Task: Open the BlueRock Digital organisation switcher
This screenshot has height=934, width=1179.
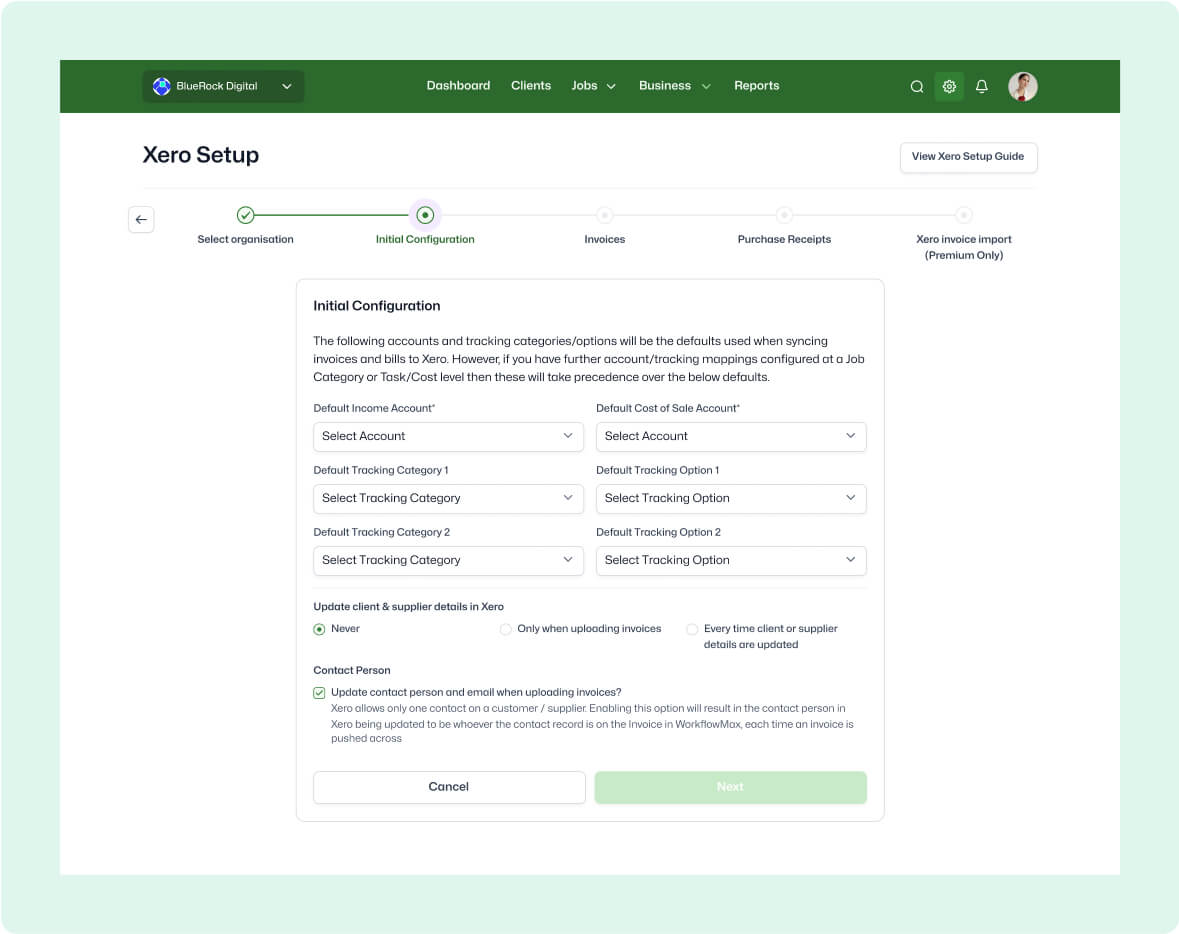Action: [223, 86]
